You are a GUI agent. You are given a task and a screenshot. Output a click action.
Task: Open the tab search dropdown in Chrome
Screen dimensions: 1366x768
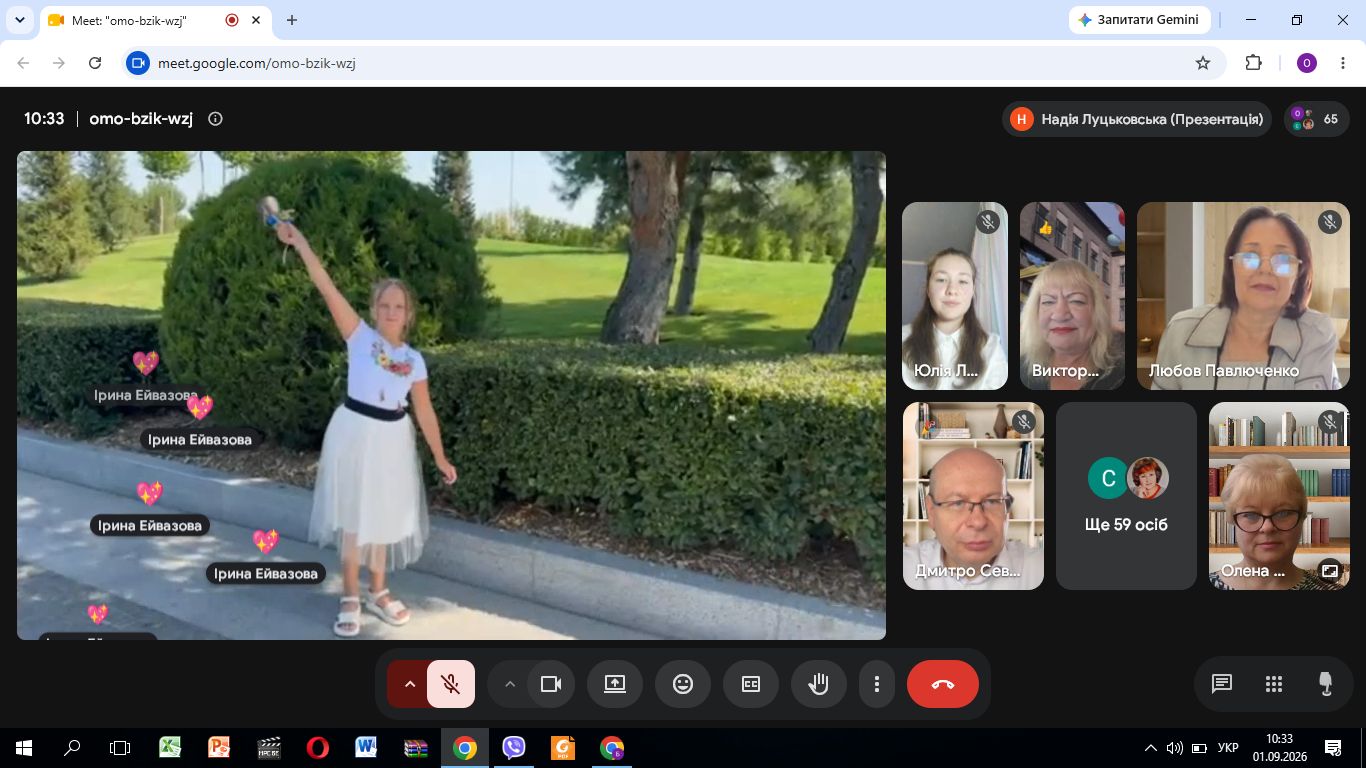pyautogui.click(x=19, y=20)
